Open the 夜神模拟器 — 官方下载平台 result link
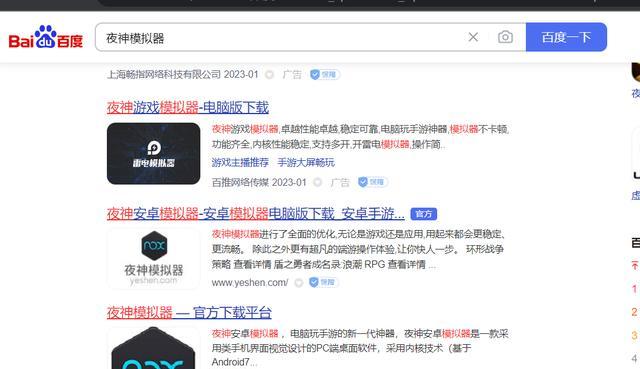The height and width of the screenshot is (369, 640). tap(189, 313)
